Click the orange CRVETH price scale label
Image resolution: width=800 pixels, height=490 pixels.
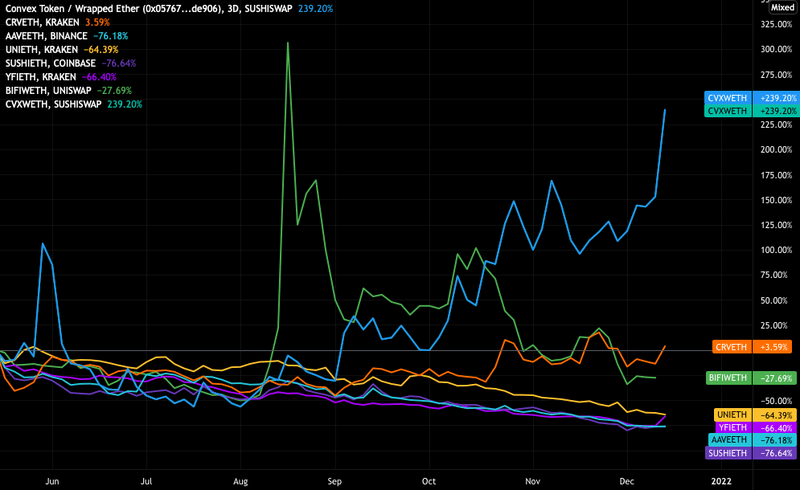click(x=732, y=347)
